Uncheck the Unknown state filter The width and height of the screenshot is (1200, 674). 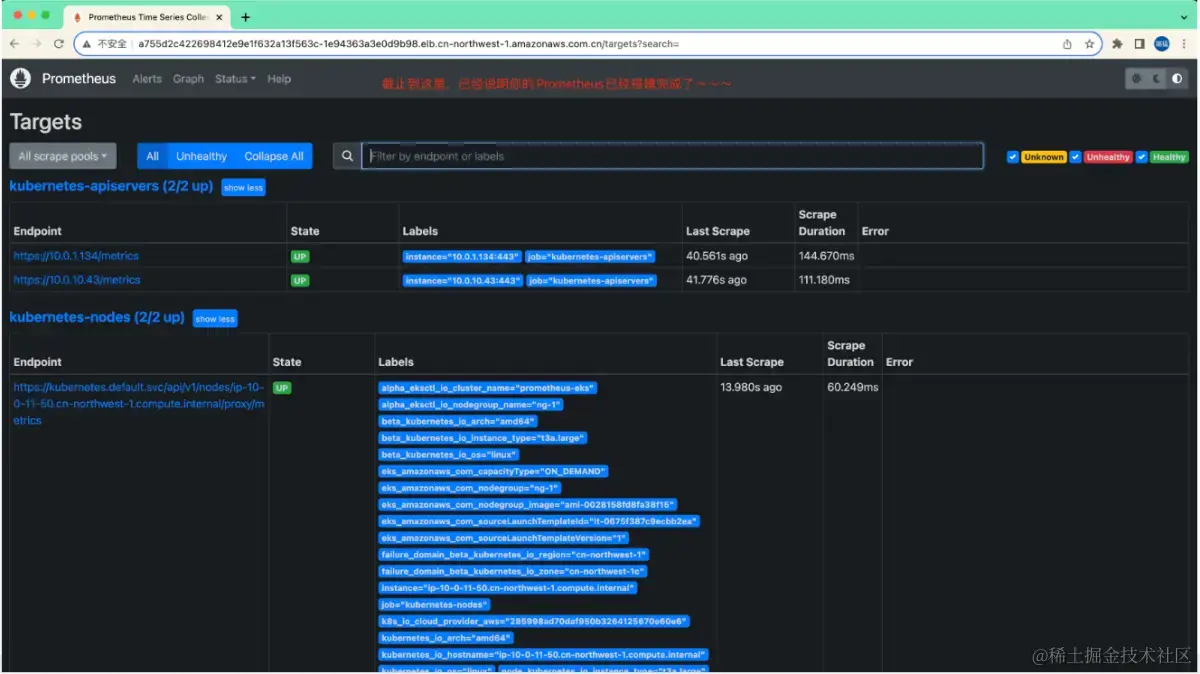(x=1013, y=157)
